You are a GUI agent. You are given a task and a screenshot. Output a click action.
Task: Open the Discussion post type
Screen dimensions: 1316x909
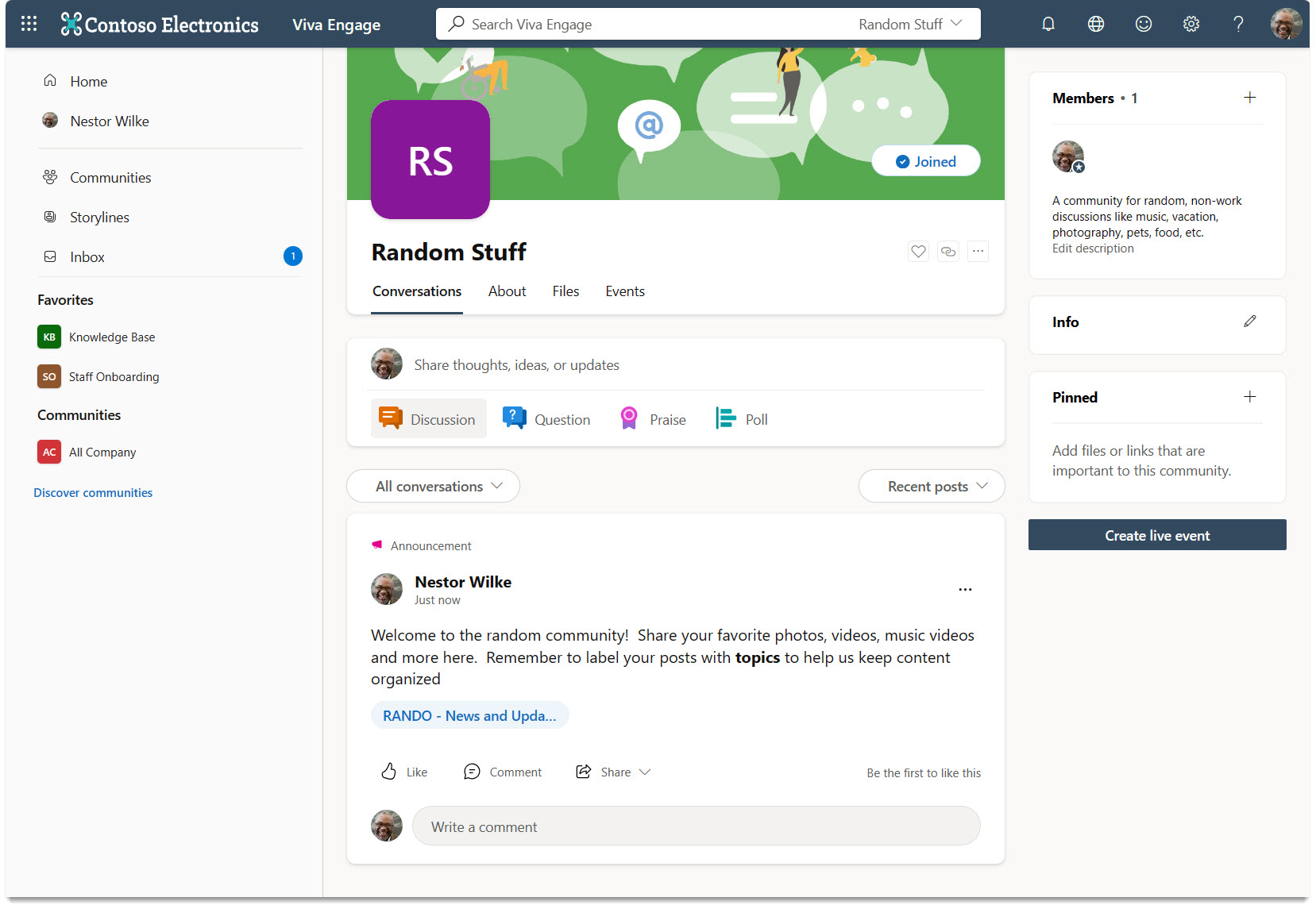pyautogui.click(x=428, y=418)
